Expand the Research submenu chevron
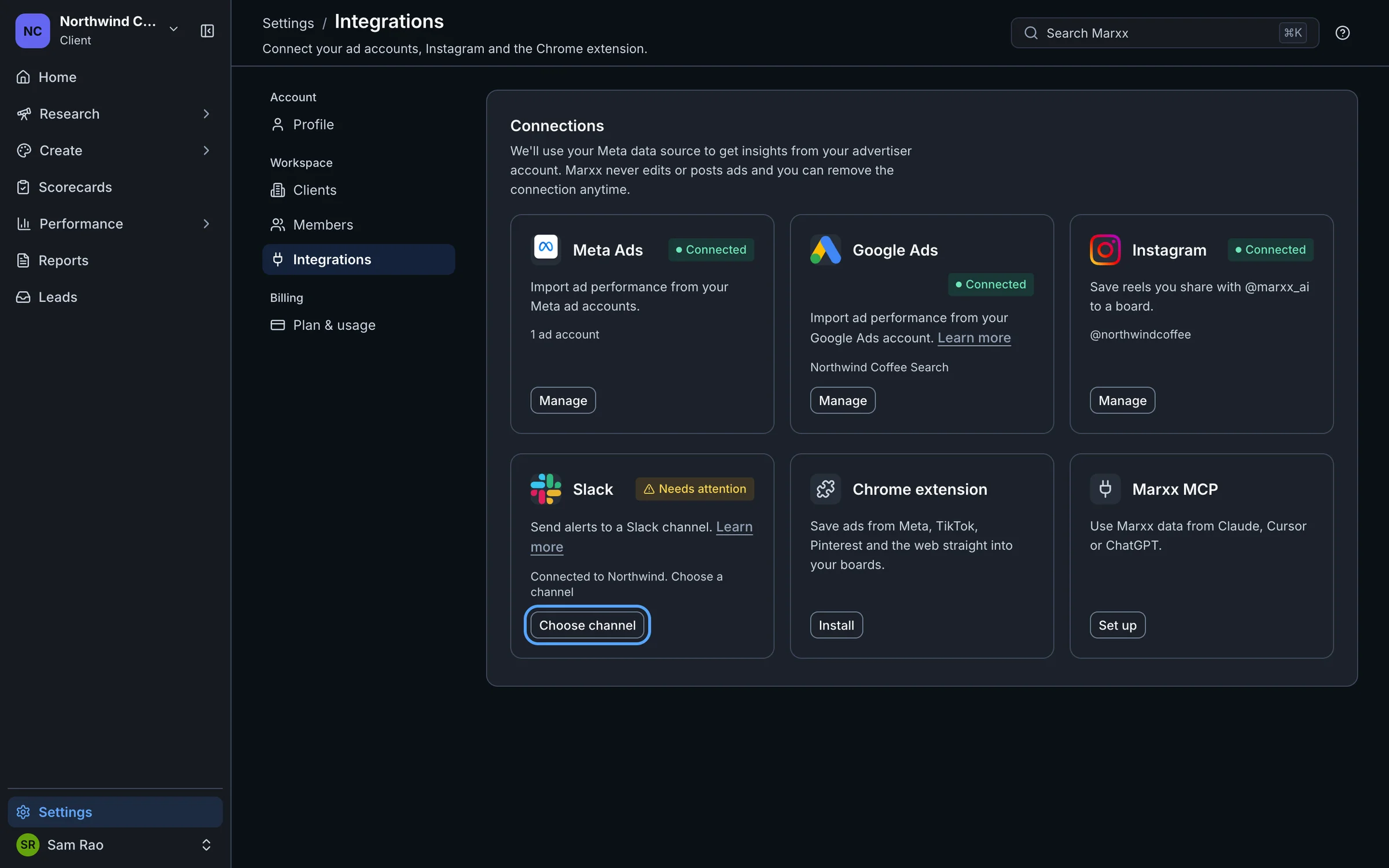Screen dimensions: 1389x868 [x=206, y=113]
